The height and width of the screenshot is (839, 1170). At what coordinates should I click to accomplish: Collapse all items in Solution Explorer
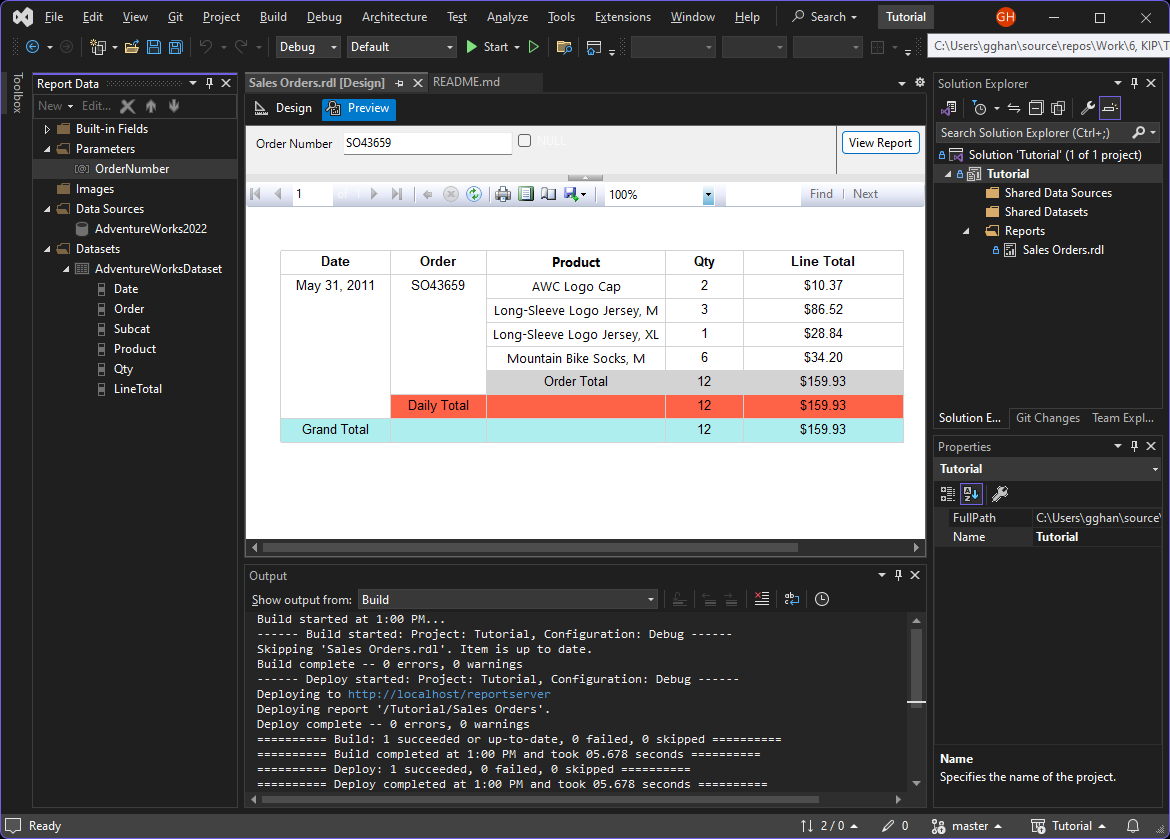1035,108
